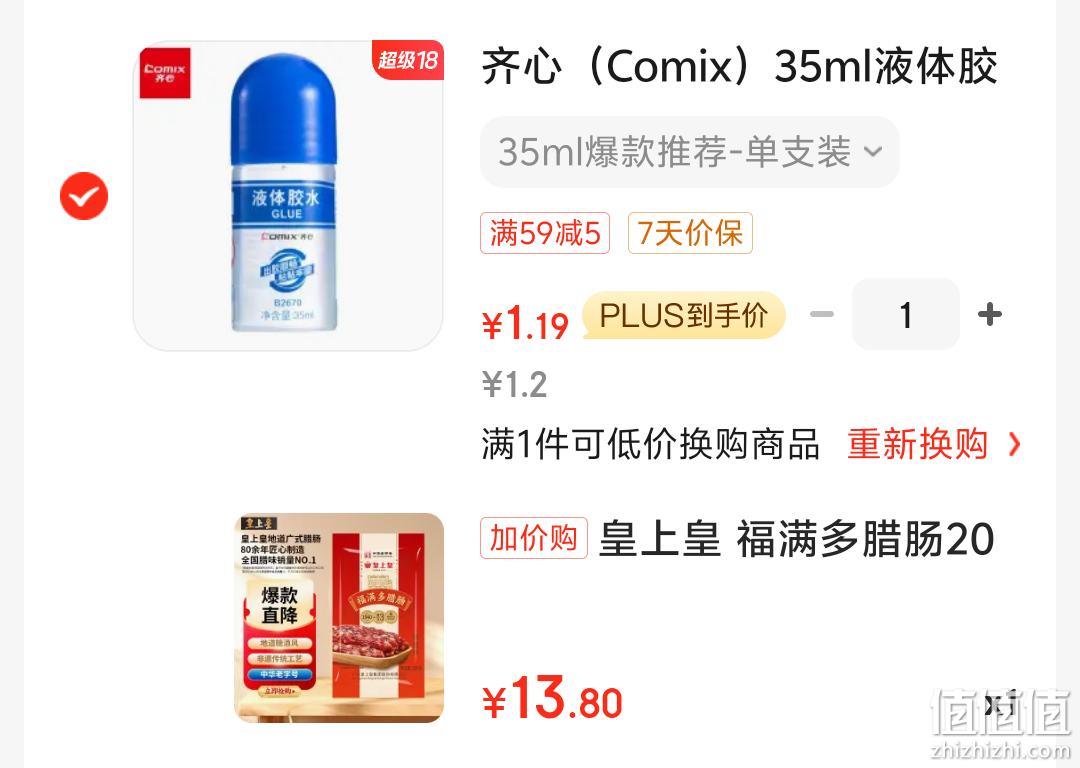Tap the Comix brand logo on image
This screenshot has height=768, width=1080.
click(x=165, y=73)
